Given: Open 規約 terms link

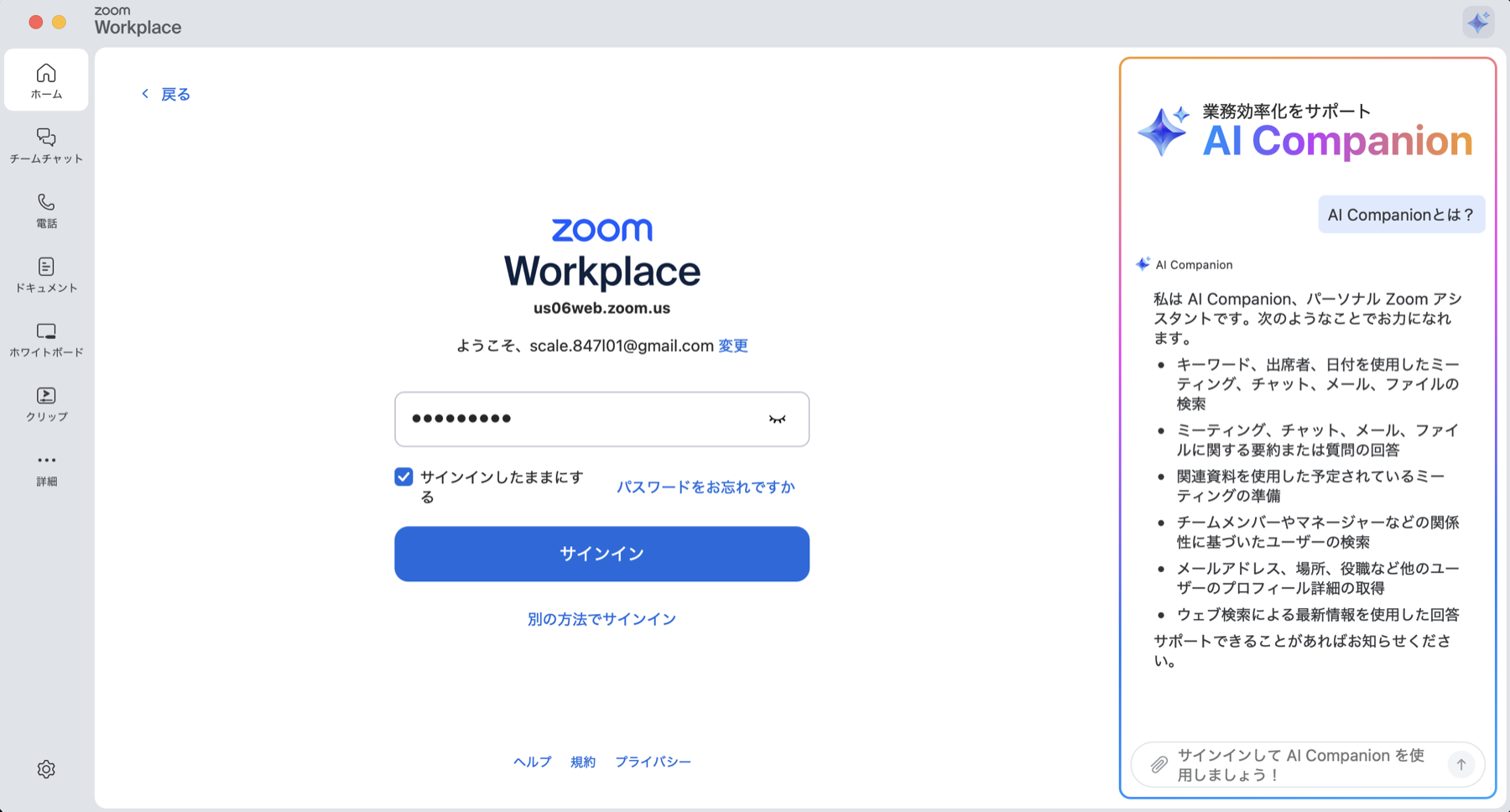Looking at the screenshot, I should tap(583, 762).
